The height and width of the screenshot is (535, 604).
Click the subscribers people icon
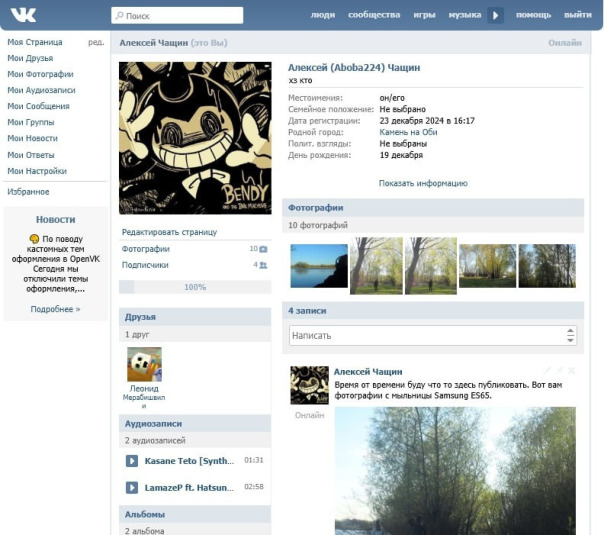[263, 265]
